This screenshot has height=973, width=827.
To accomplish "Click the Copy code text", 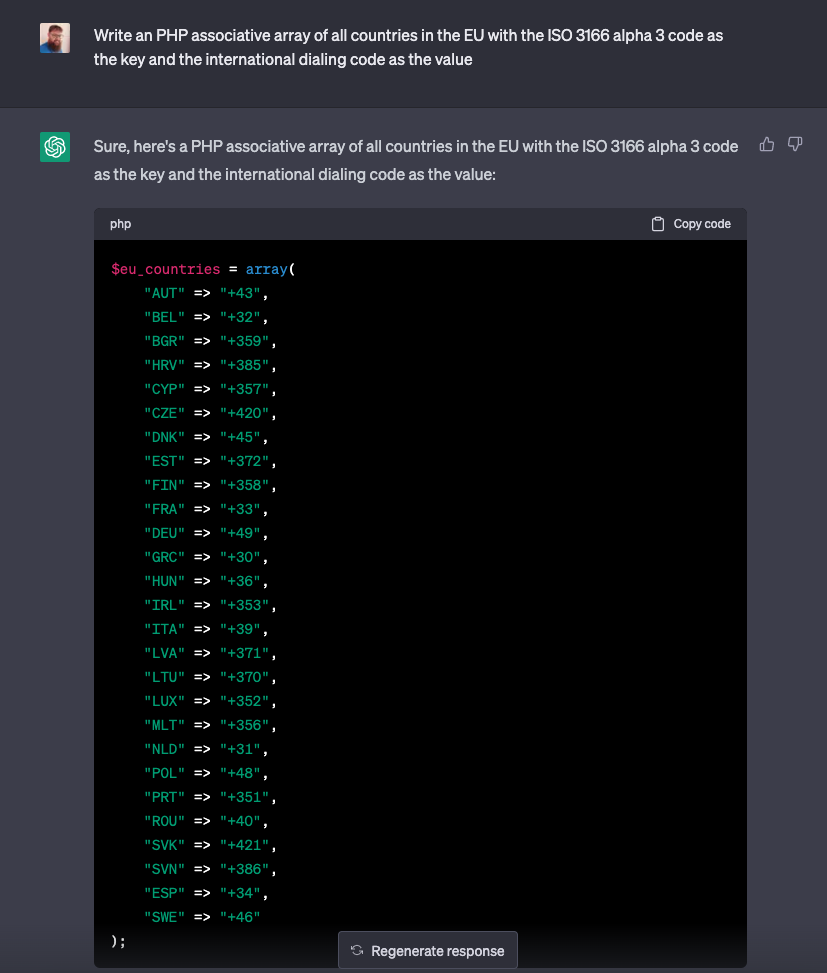I will pos(702,224).
